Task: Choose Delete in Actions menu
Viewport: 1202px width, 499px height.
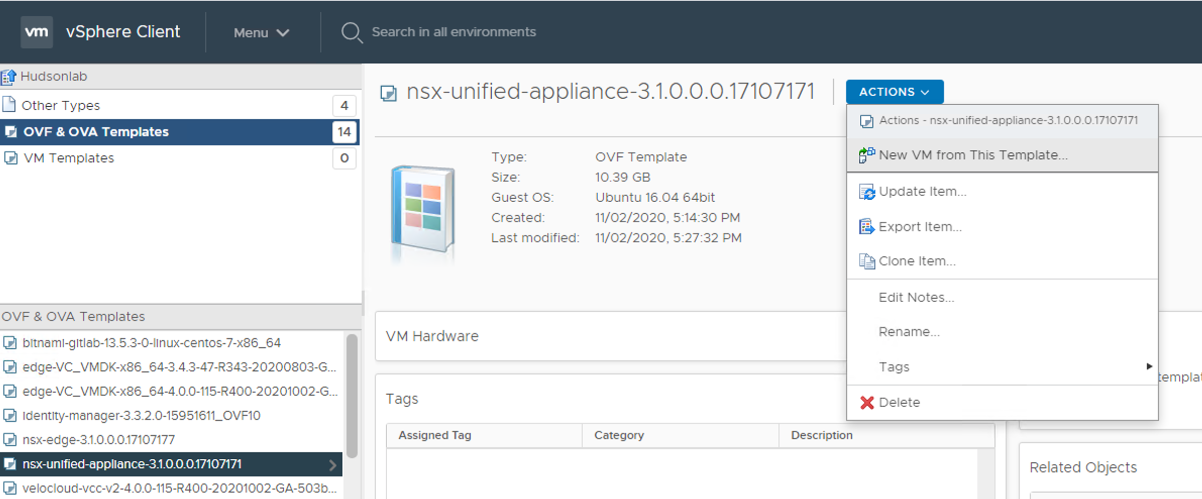Action: [x=1002, y=402]
